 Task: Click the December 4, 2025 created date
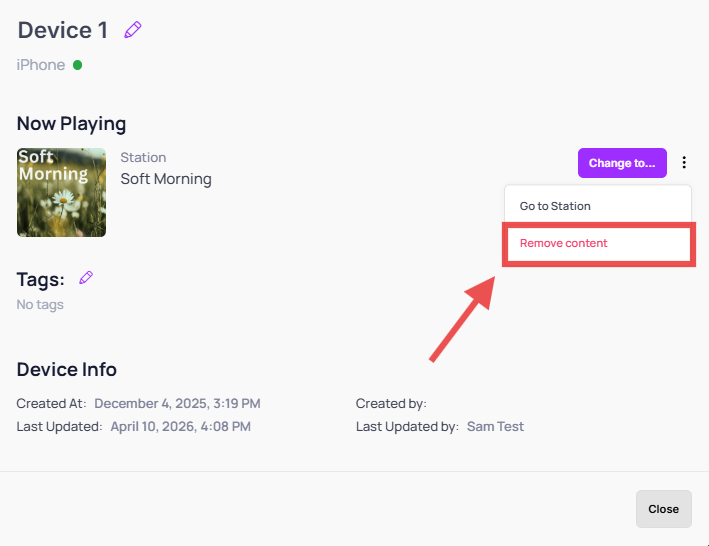[x=177, y=403]
